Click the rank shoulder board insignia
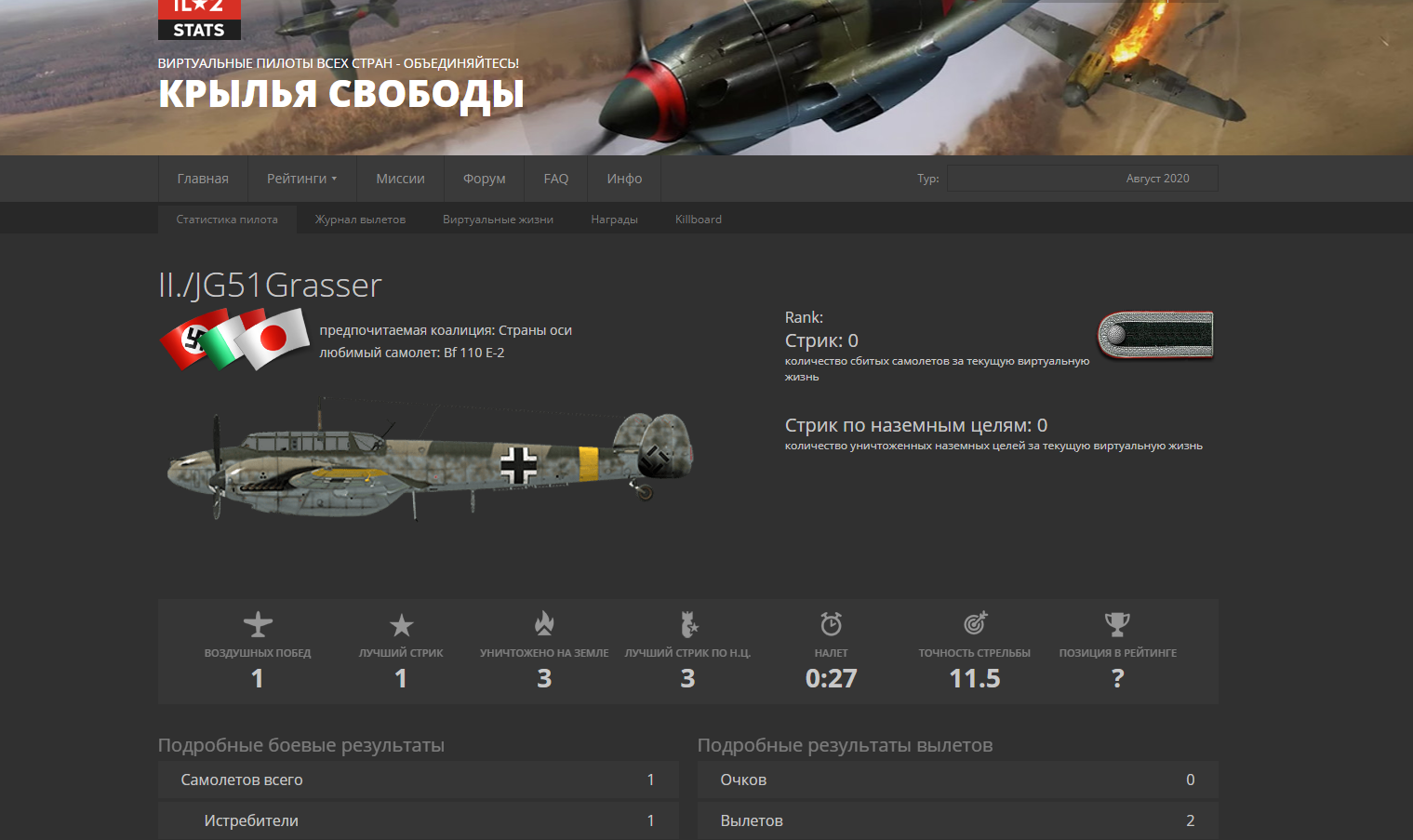This screenshot has height=840, width=1413. tap(1155, 335)
